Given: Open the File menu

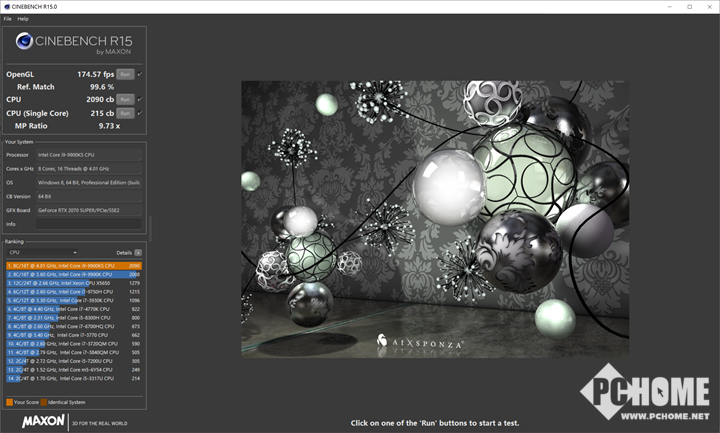Looking at the screenshot, I should coord(7,18).
